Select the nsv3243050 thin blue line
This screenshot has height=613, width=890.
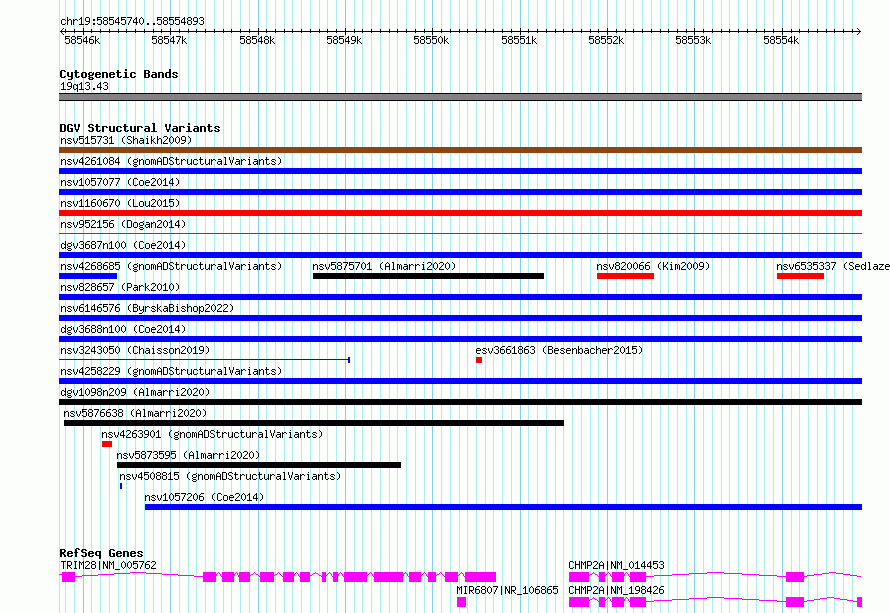(x=204, y=360)
